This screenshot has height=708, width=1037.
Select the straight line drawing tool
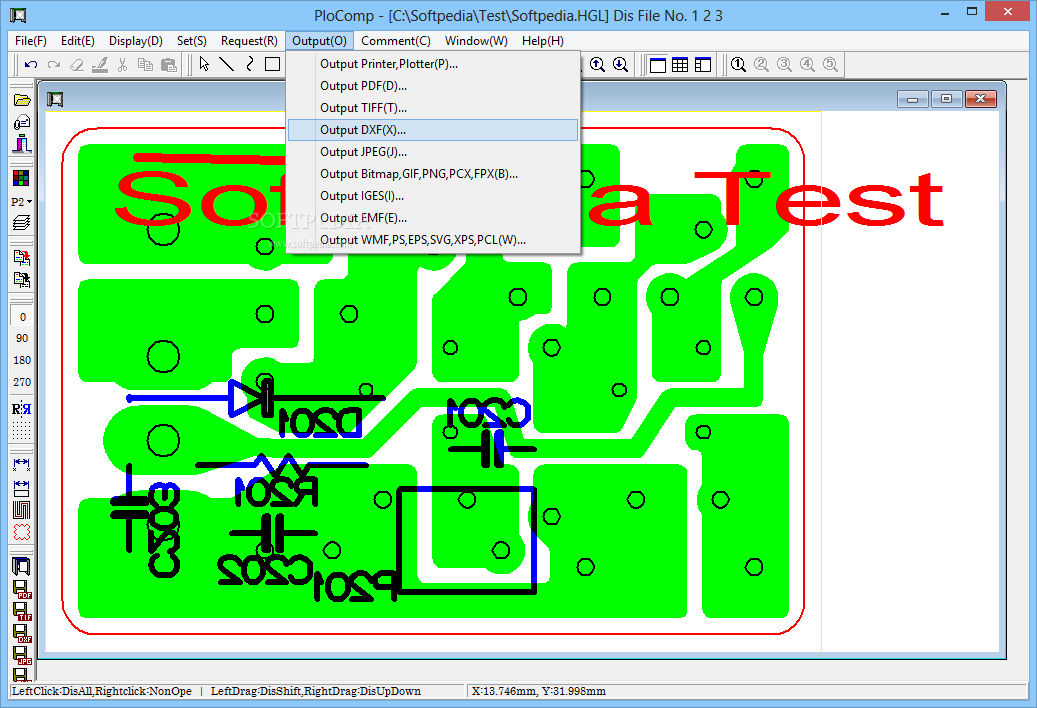227,64
